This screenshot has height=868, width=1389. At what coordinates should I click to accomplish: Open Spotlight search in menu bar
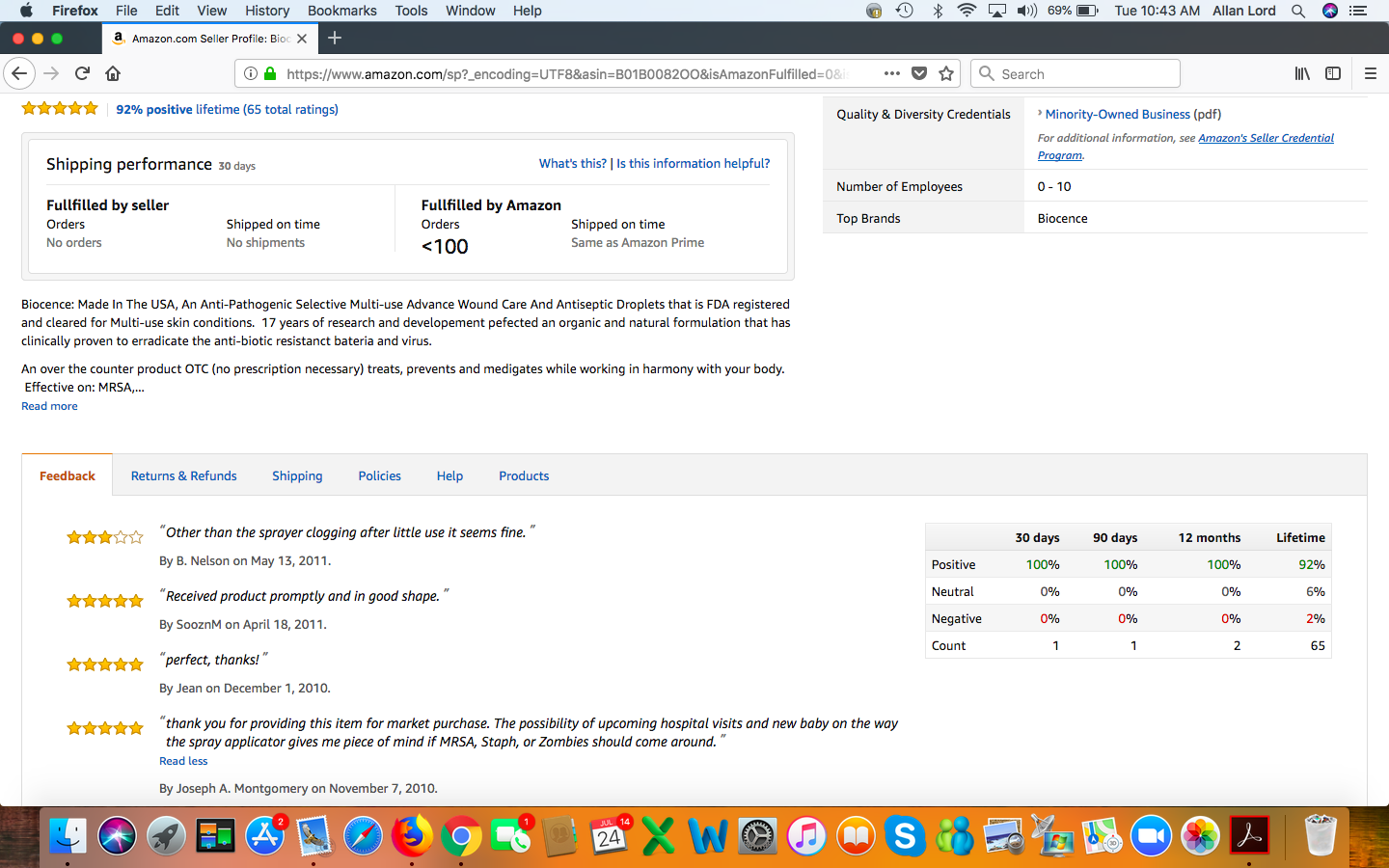pos(1298,11)
